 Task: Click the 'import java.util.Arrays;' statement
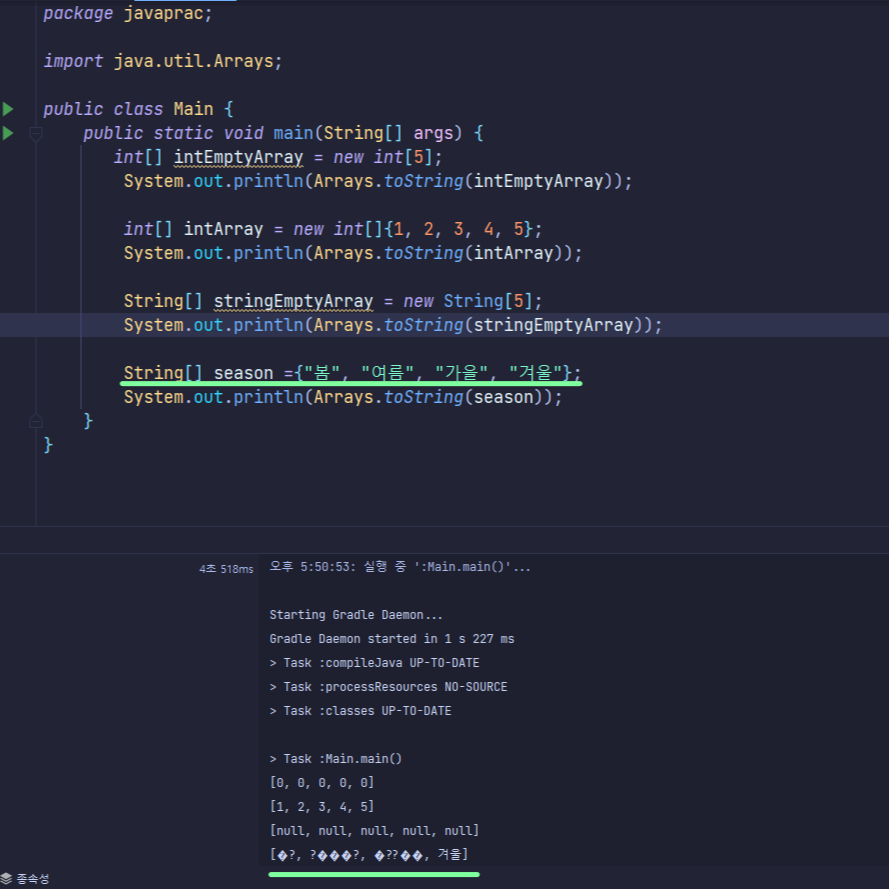coord(163,61)
